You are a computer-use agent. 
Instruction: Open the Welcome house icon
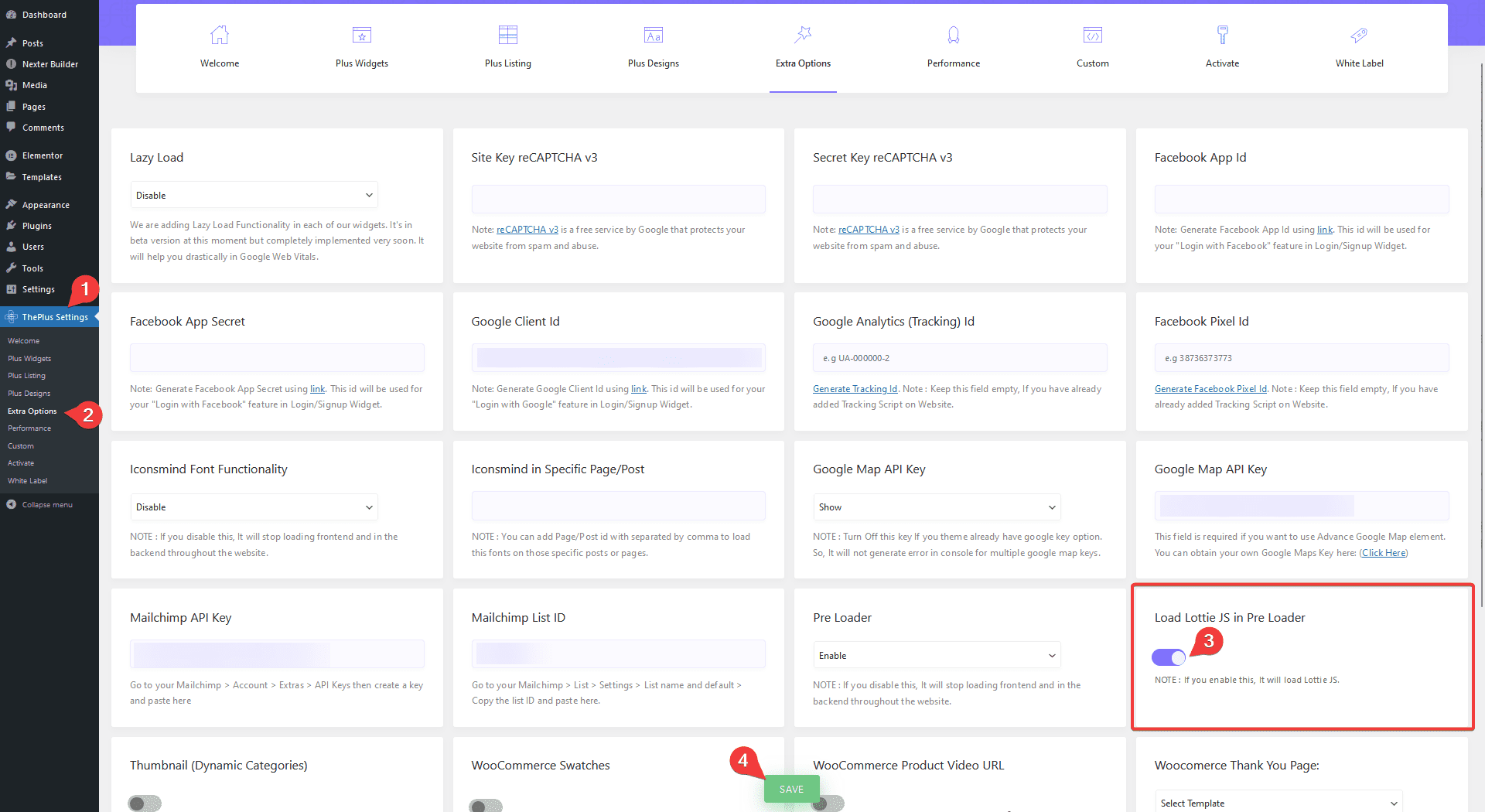click(x=220, y=35)
